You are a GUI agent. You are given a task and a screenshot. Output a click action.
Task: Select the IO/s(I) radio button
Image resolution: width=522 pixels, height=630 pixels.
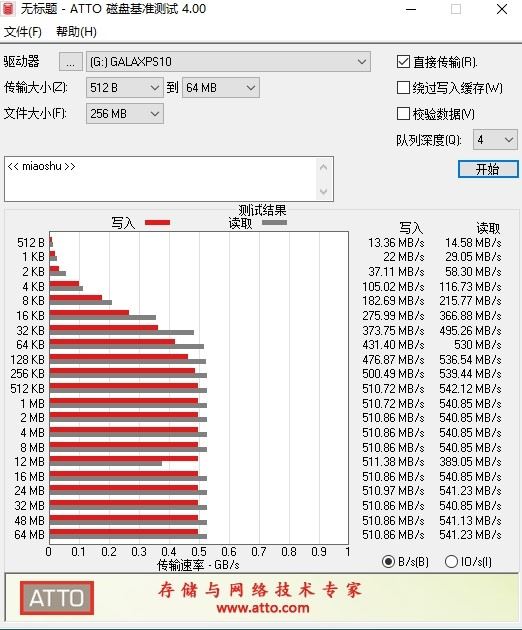coord(451,561)
